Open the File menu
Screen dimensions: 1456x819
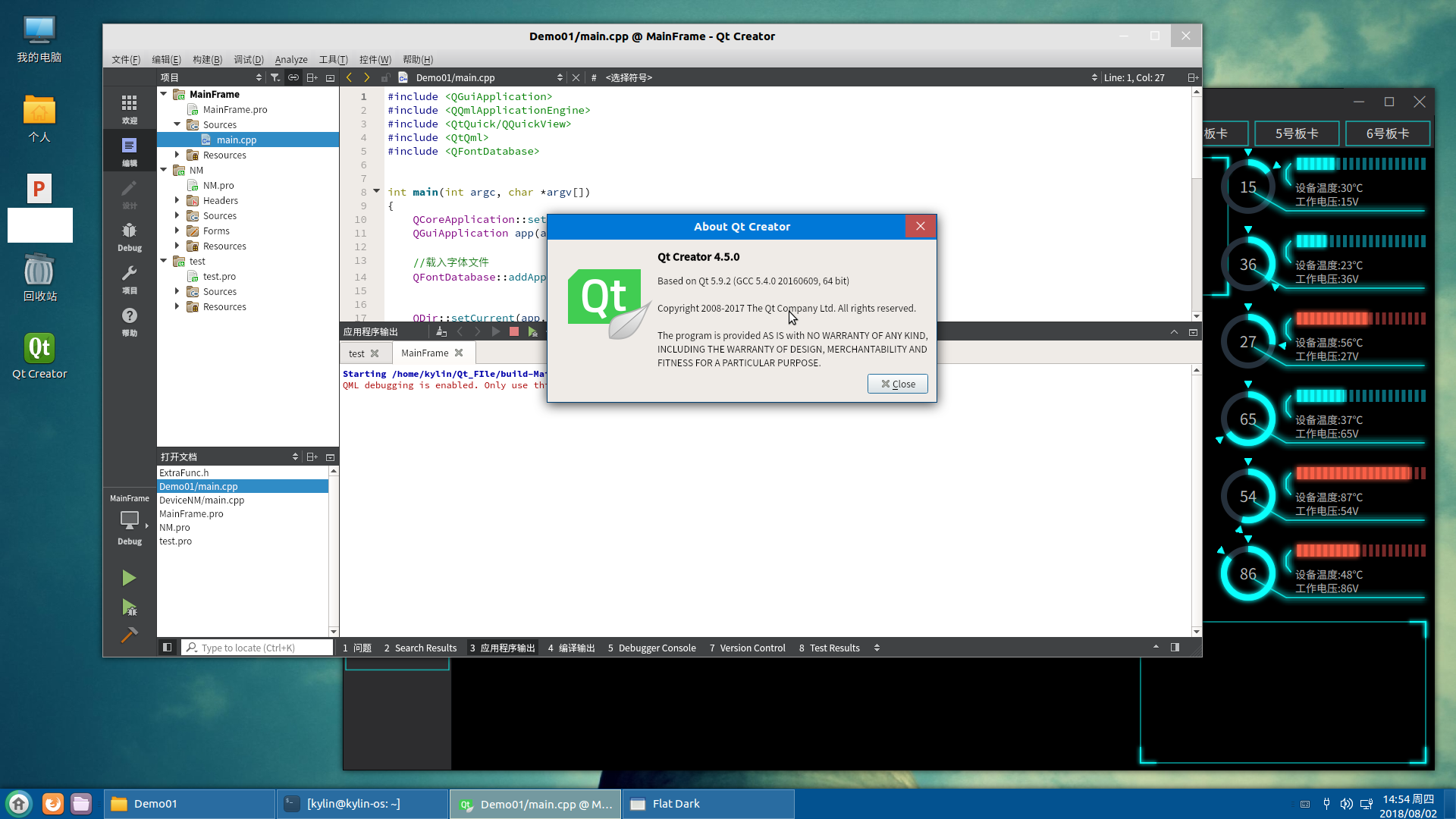tap(126, 59)
